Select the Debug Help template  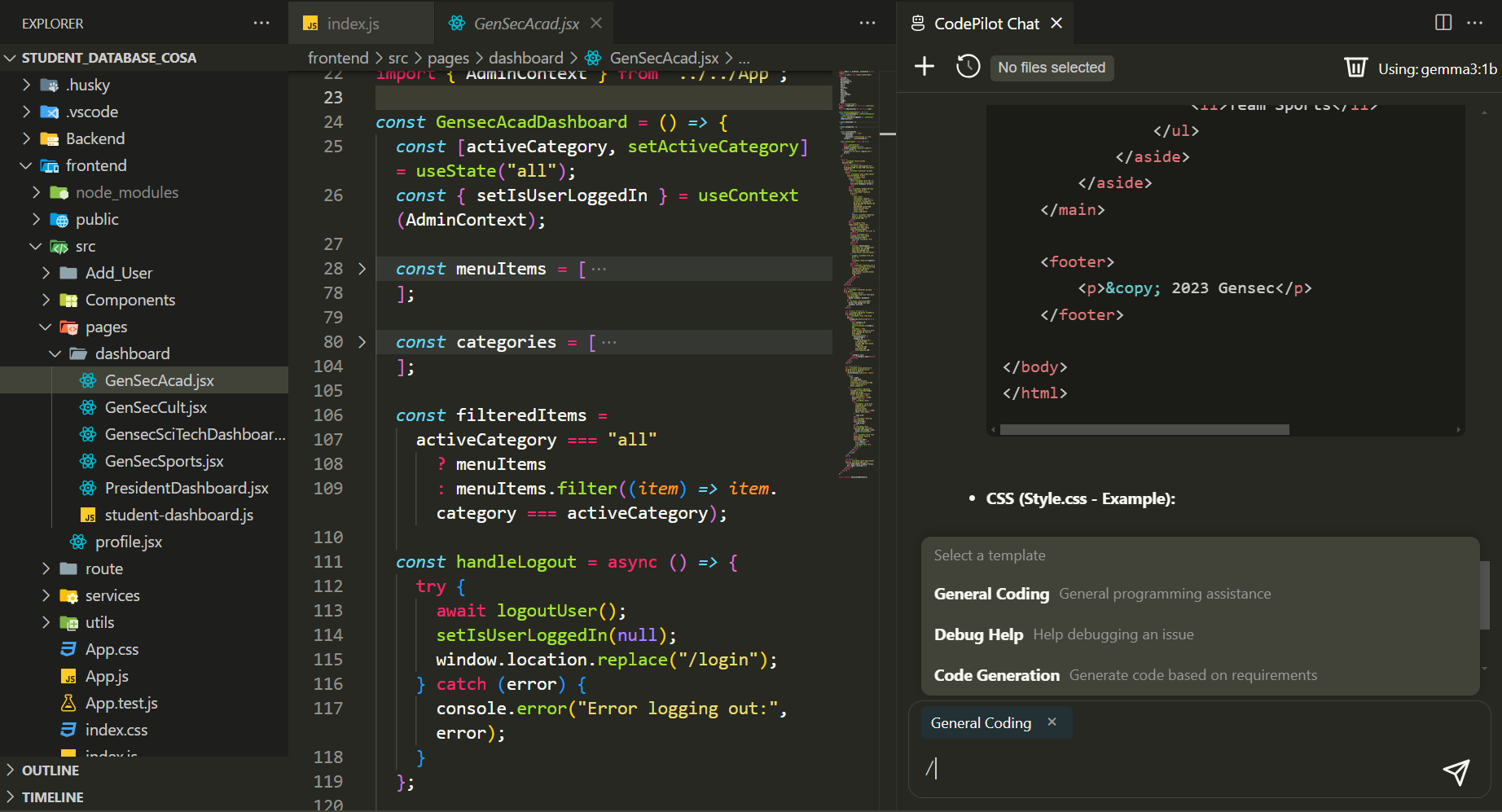pos(979,634)
